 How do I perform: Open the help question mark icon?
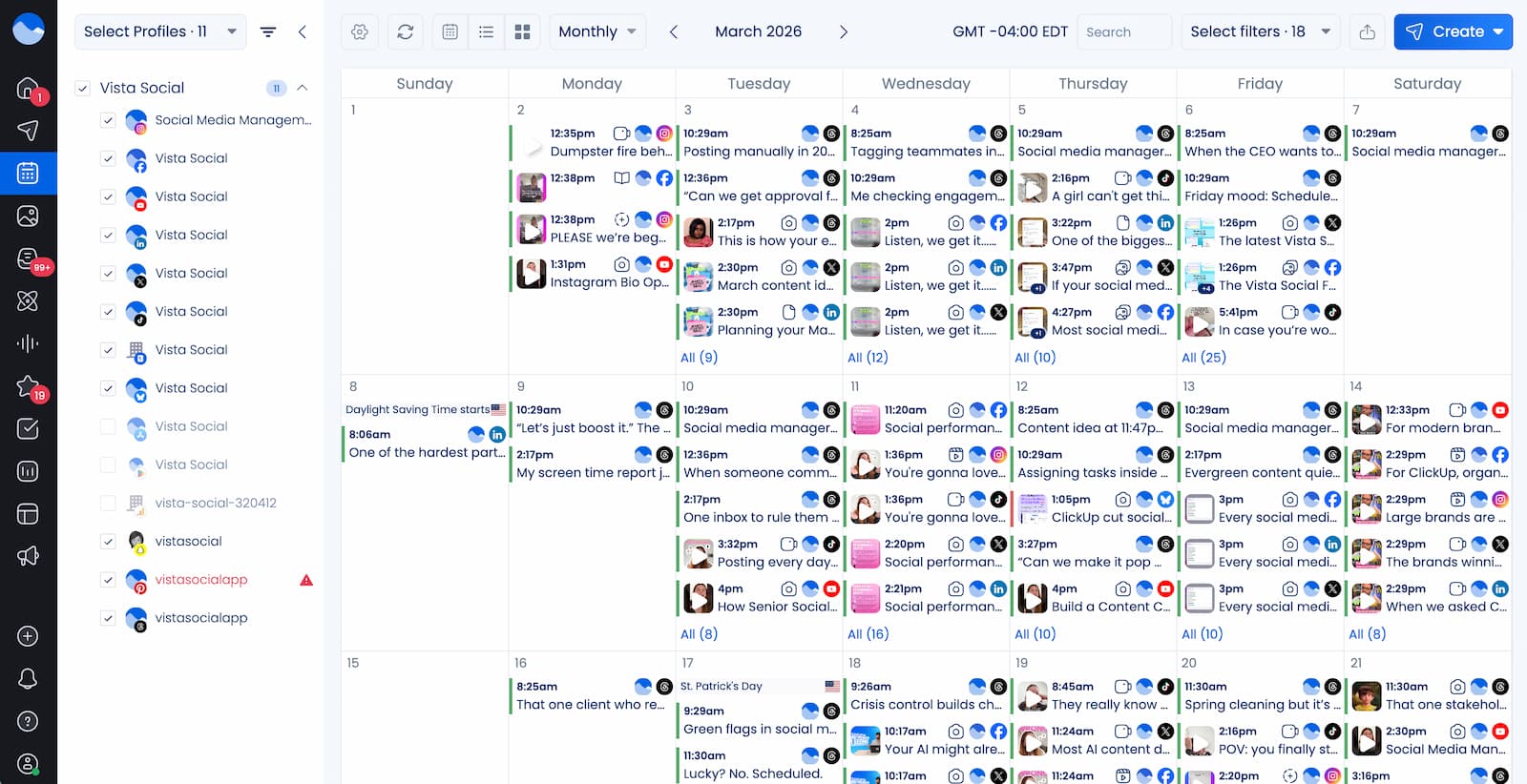pyautogui.click(x=28, y=721)
